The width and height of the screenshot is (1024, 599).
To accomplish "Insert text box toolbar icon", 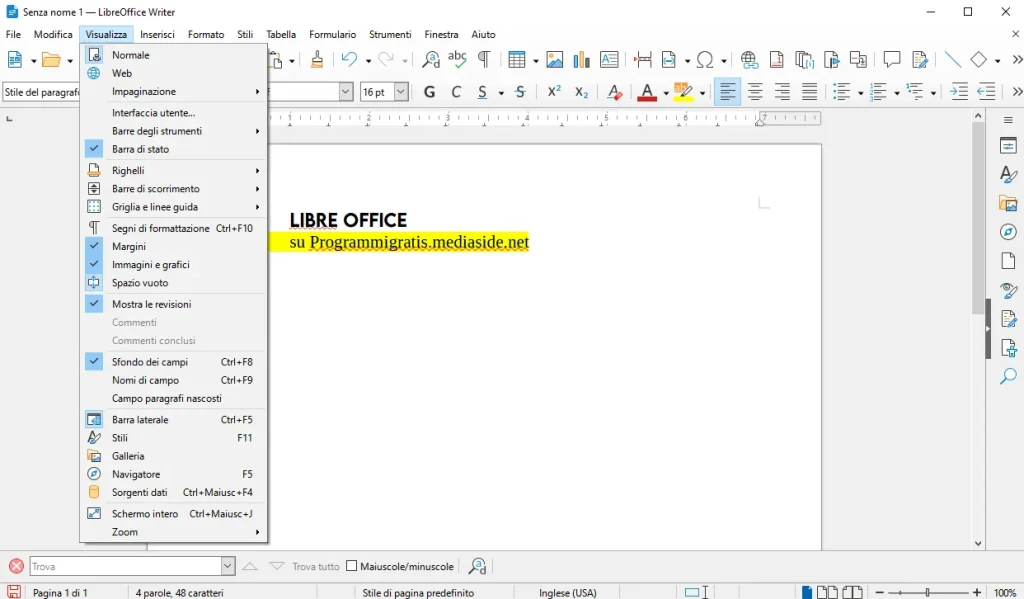I will (x=609, y=59).
